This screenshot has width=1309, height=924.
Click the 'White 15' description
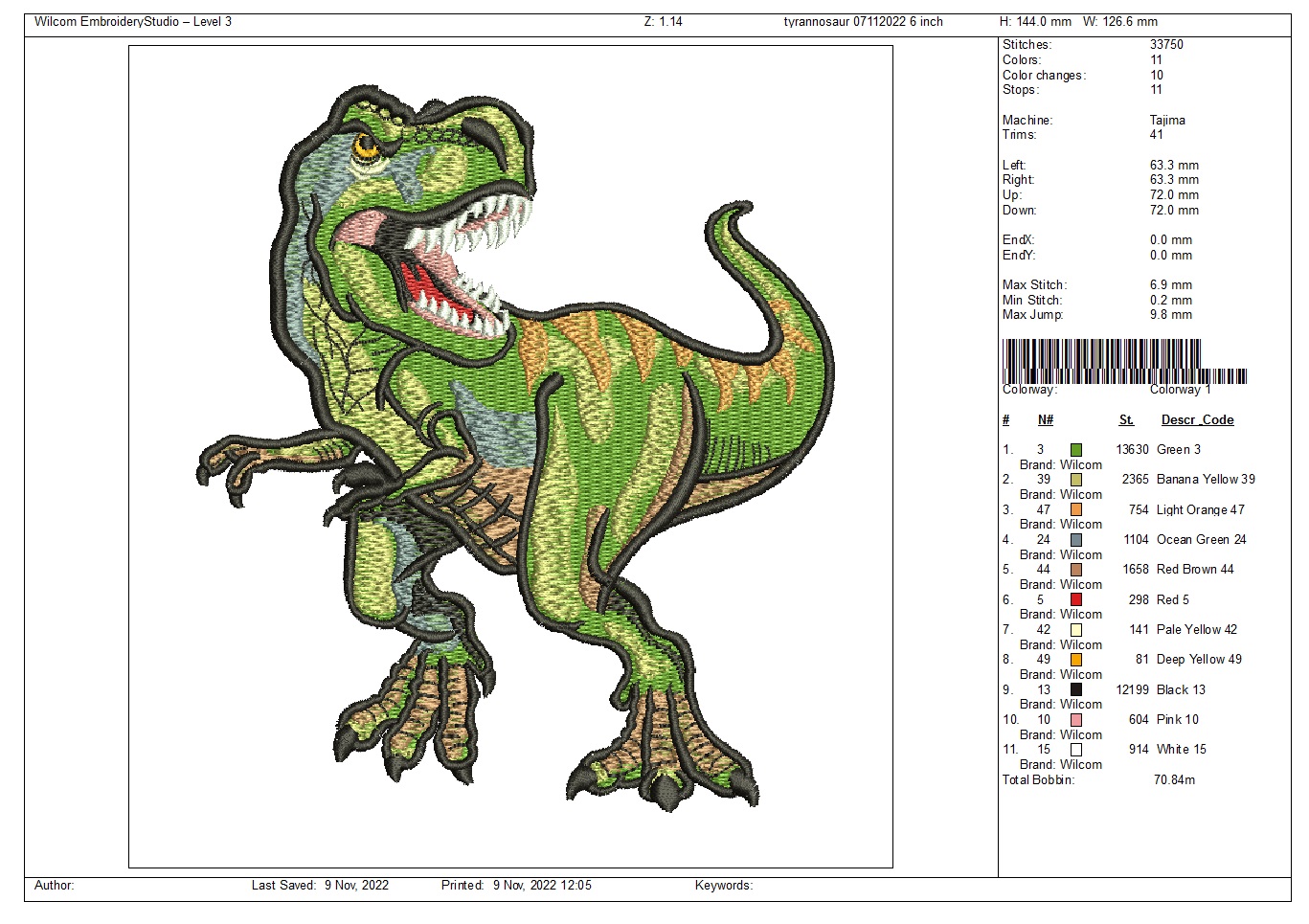[1182, 750]
